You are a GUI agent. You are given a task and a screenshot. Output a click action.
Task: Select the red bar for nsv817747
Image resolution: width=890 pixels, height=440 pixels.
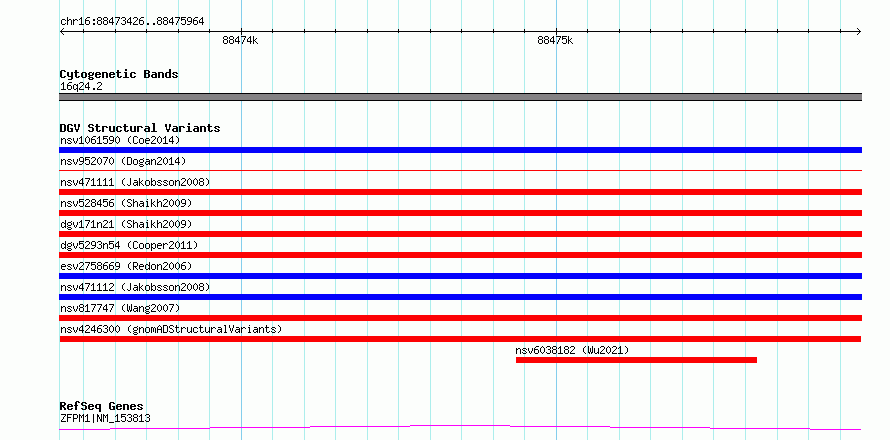point(460,318)
